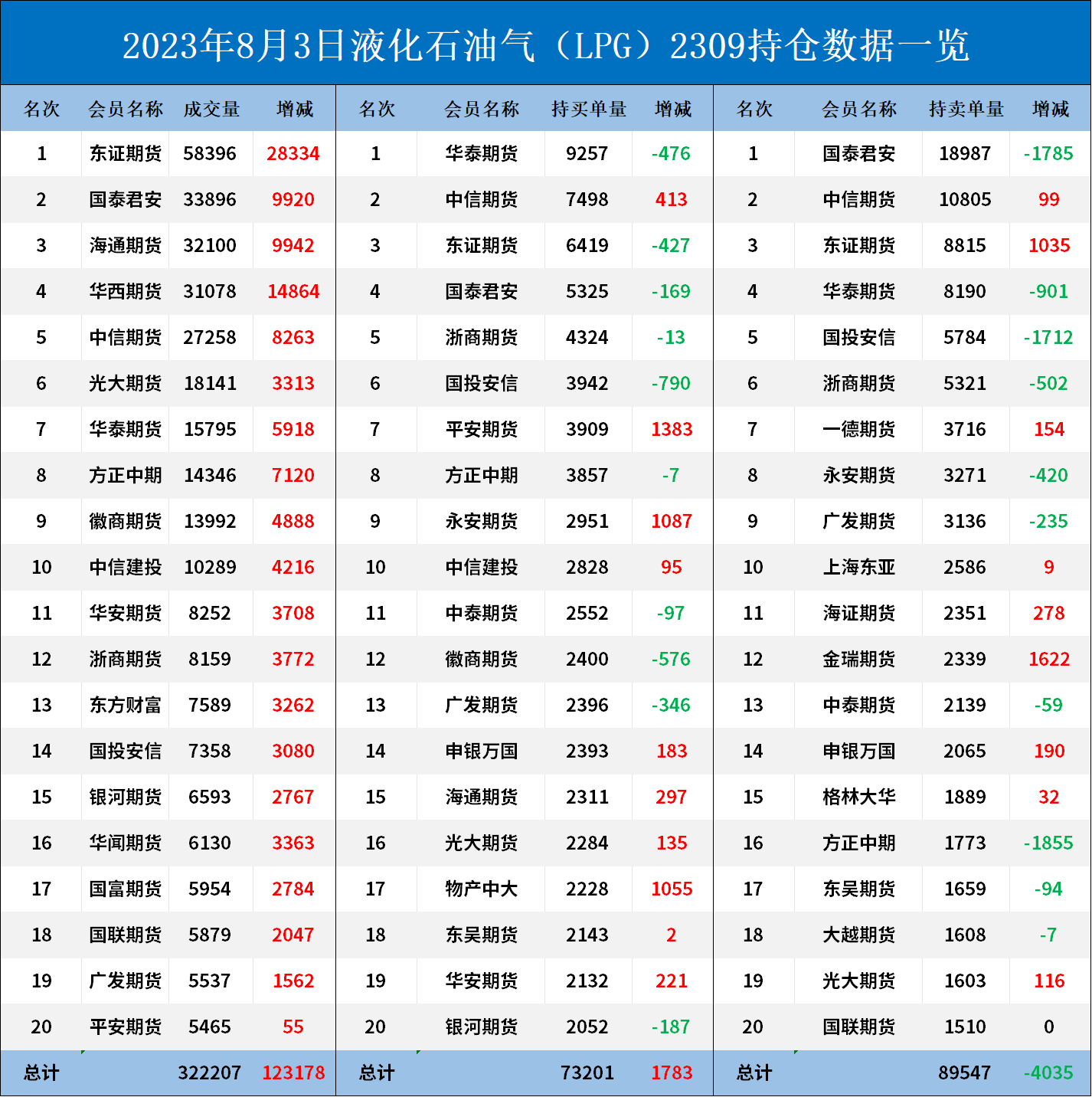This screenshot has height=1097, width=1092.
Task: Select '一德期货' member name
Action: click(x=859, y=430)
